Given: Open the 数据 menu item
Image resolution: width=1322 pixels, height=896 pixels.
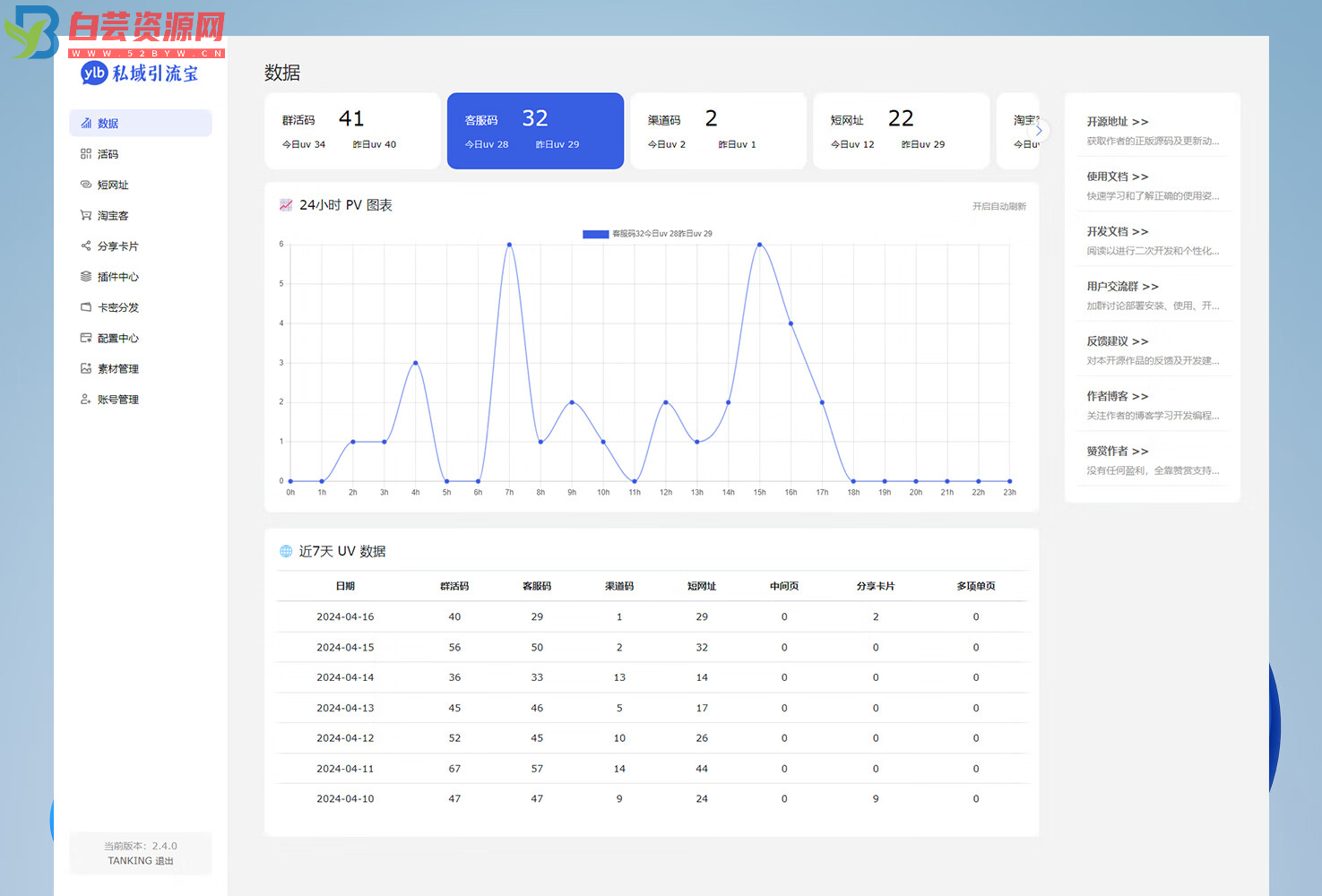Looking at the screenshot, I should 141,124.
